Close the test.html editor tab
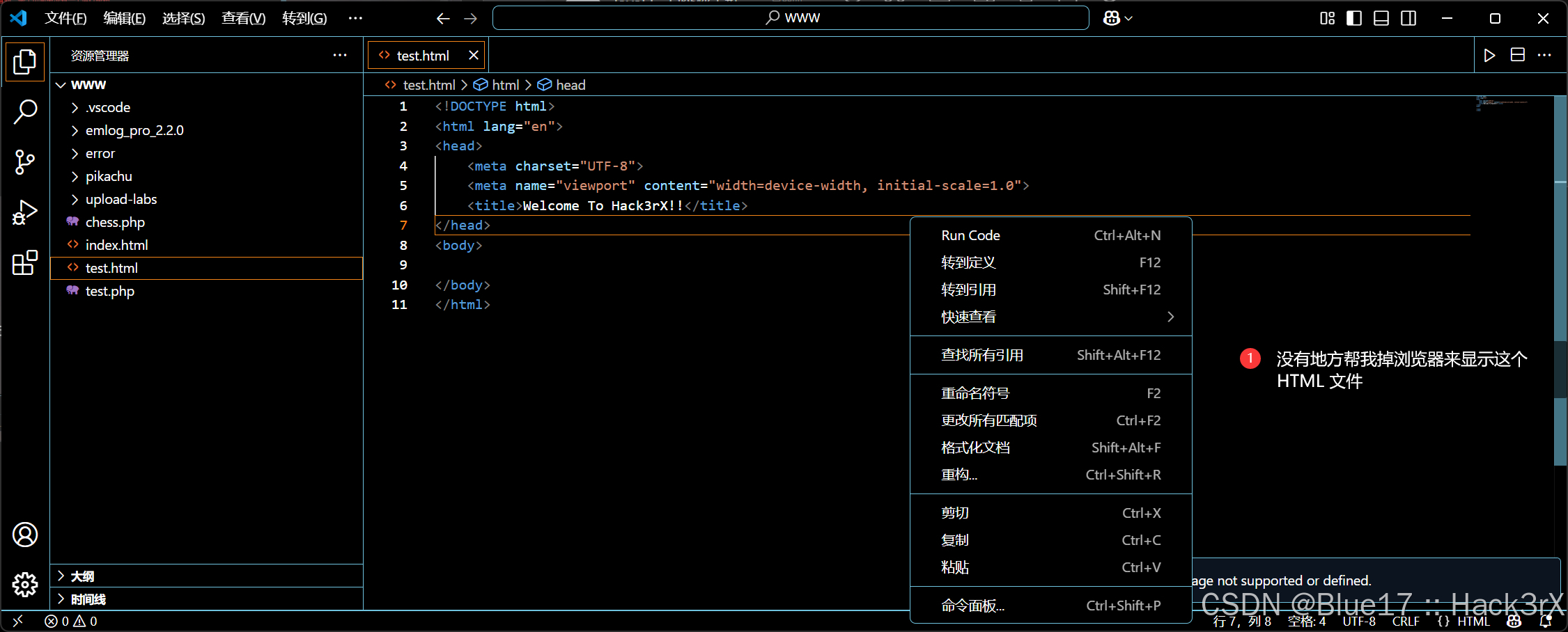 (x=474, y=55)
